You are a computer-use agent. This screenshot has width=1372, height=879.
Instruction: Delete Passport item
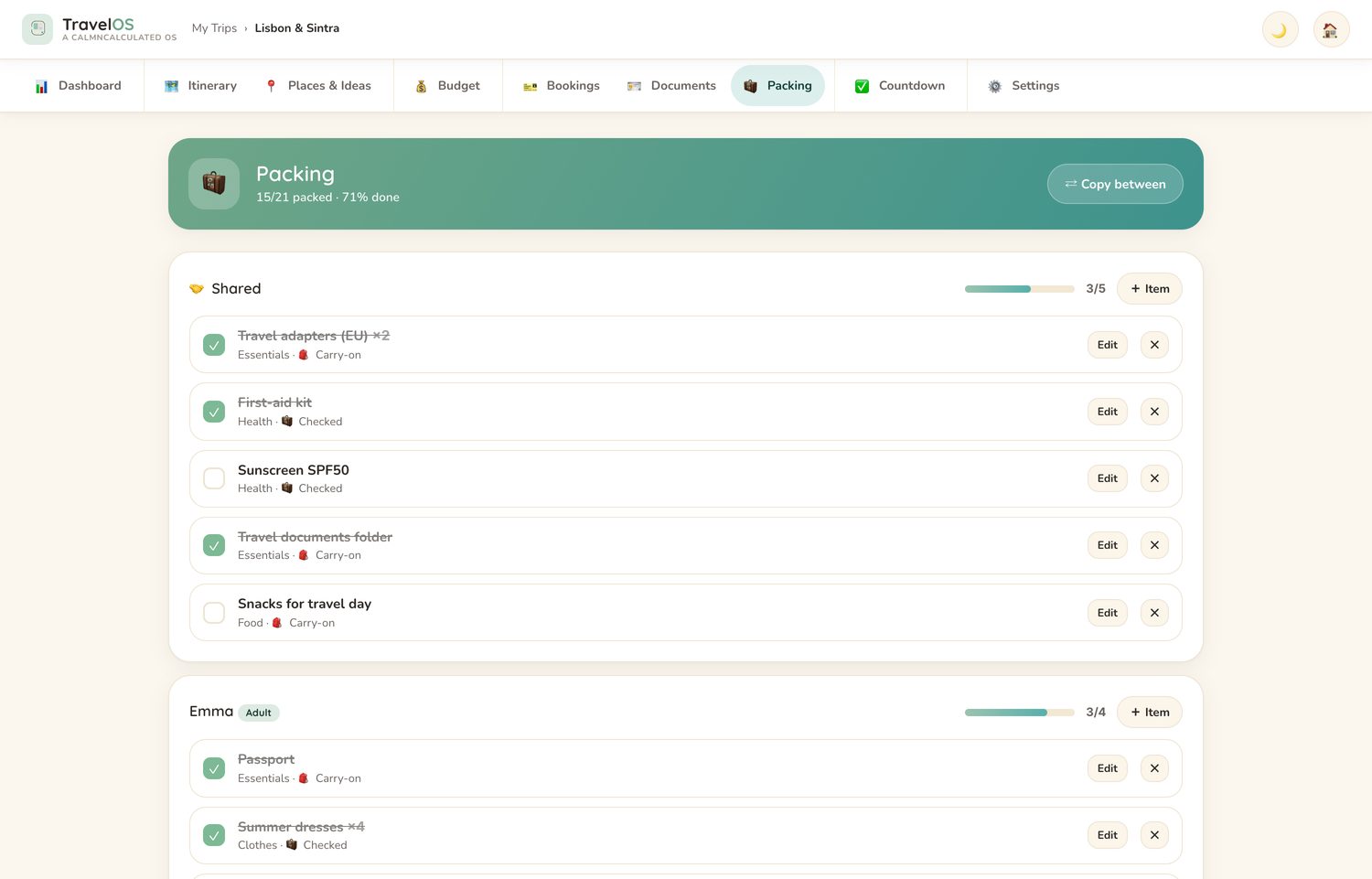tap(1154, 768)
